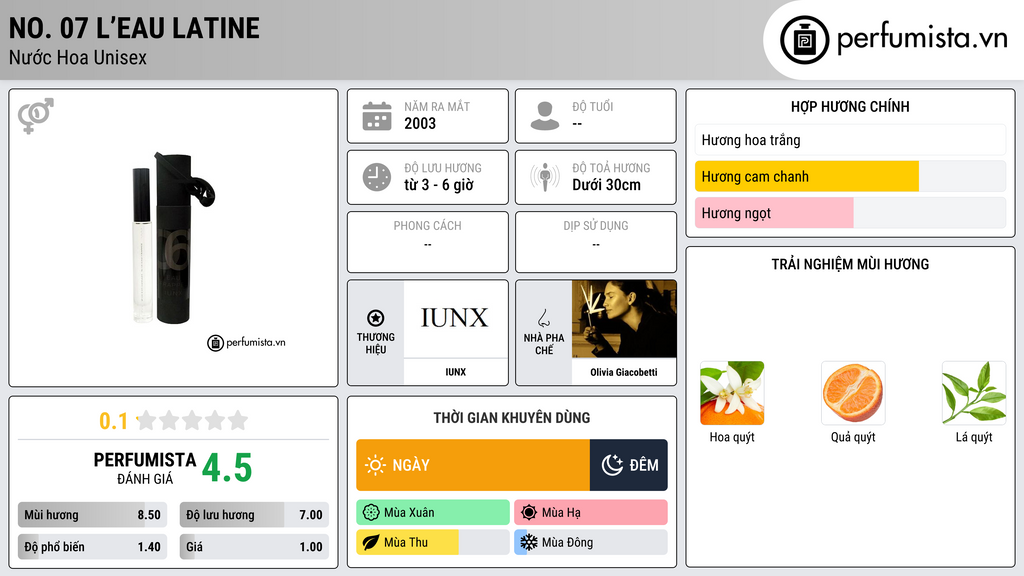Click the perfumista.vn site name in header
Viewport: 1024px width, 576px height.
(x=922, y=38)
